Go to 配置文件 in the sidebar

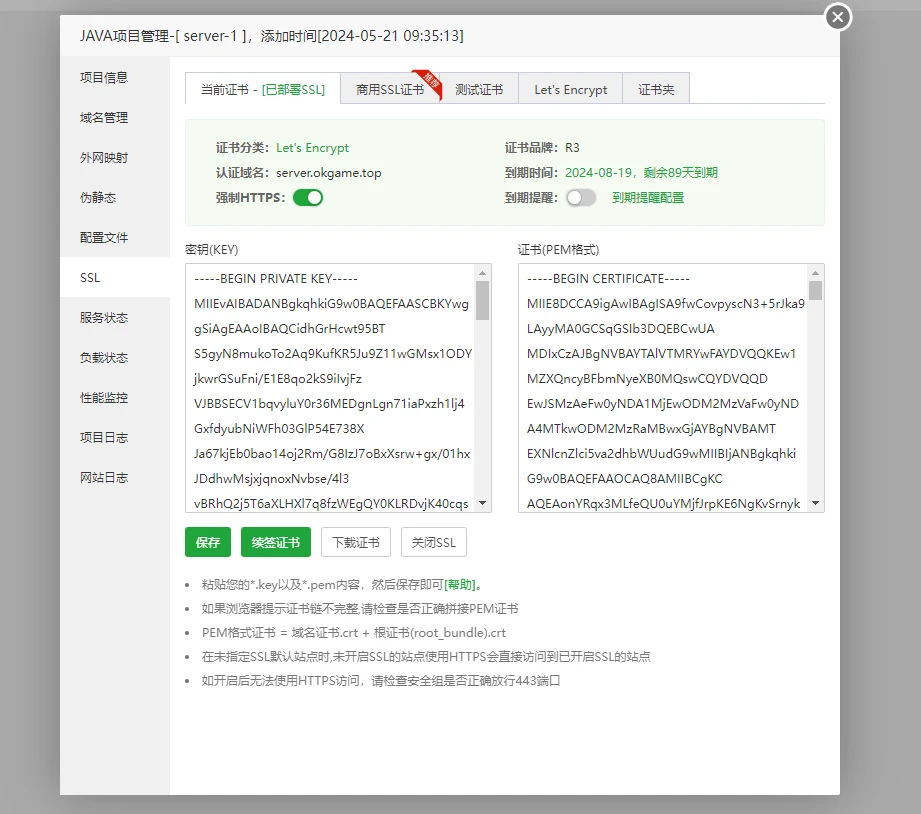pos(104,237)
